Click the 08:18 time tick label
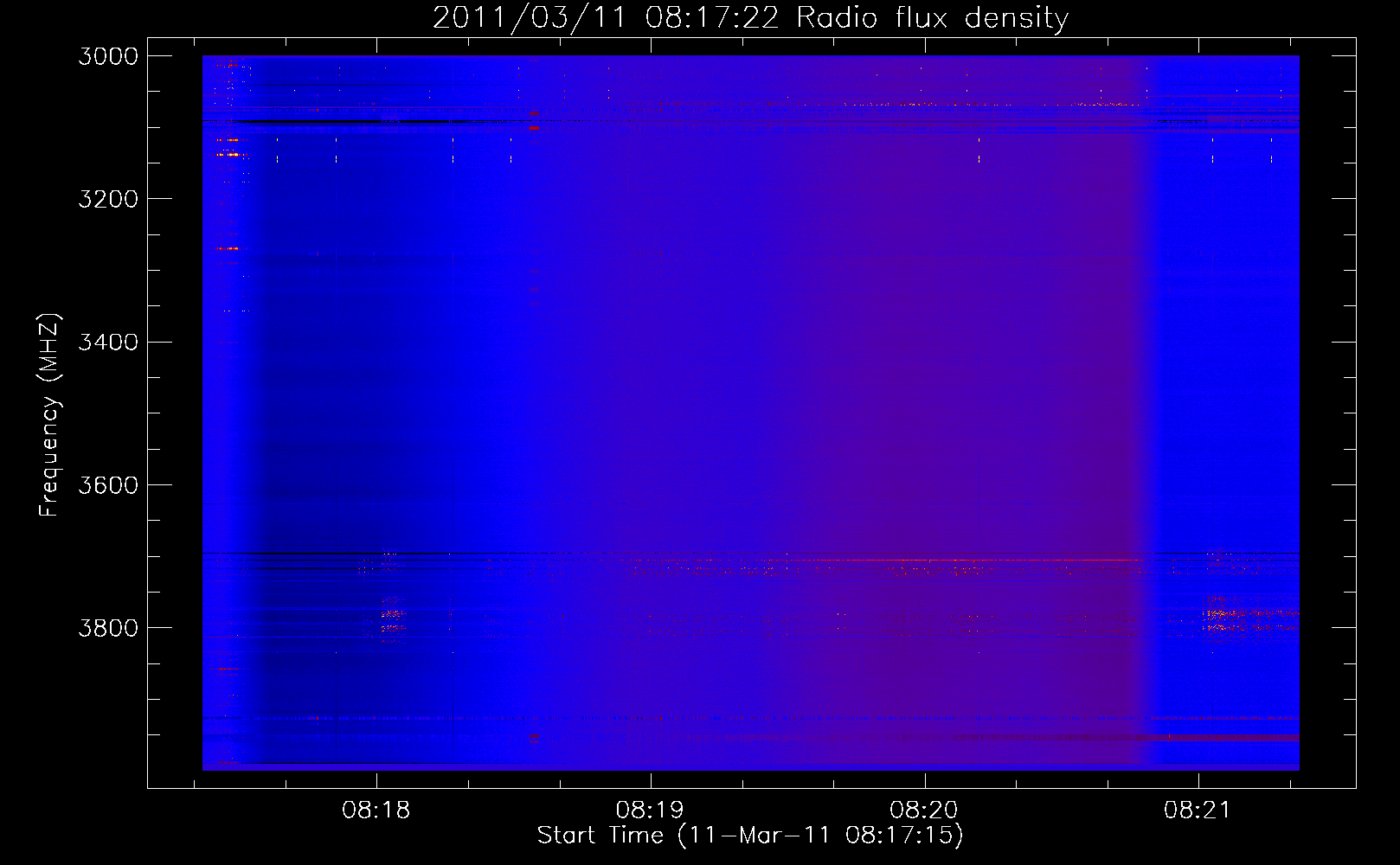 [376, 811]
